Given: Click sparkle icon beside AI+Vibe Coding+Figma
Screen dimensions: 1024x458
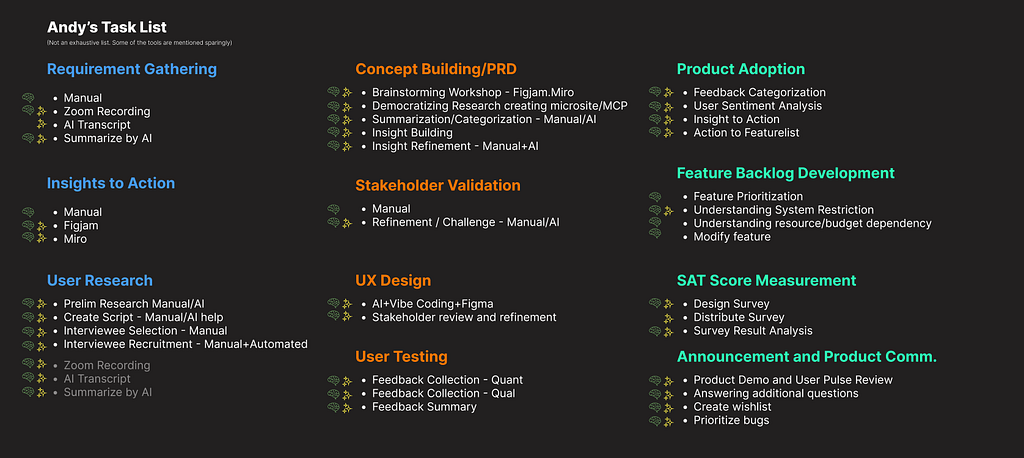Looking at the screenshot, I should pyautogui.click(x=347, y=304).
